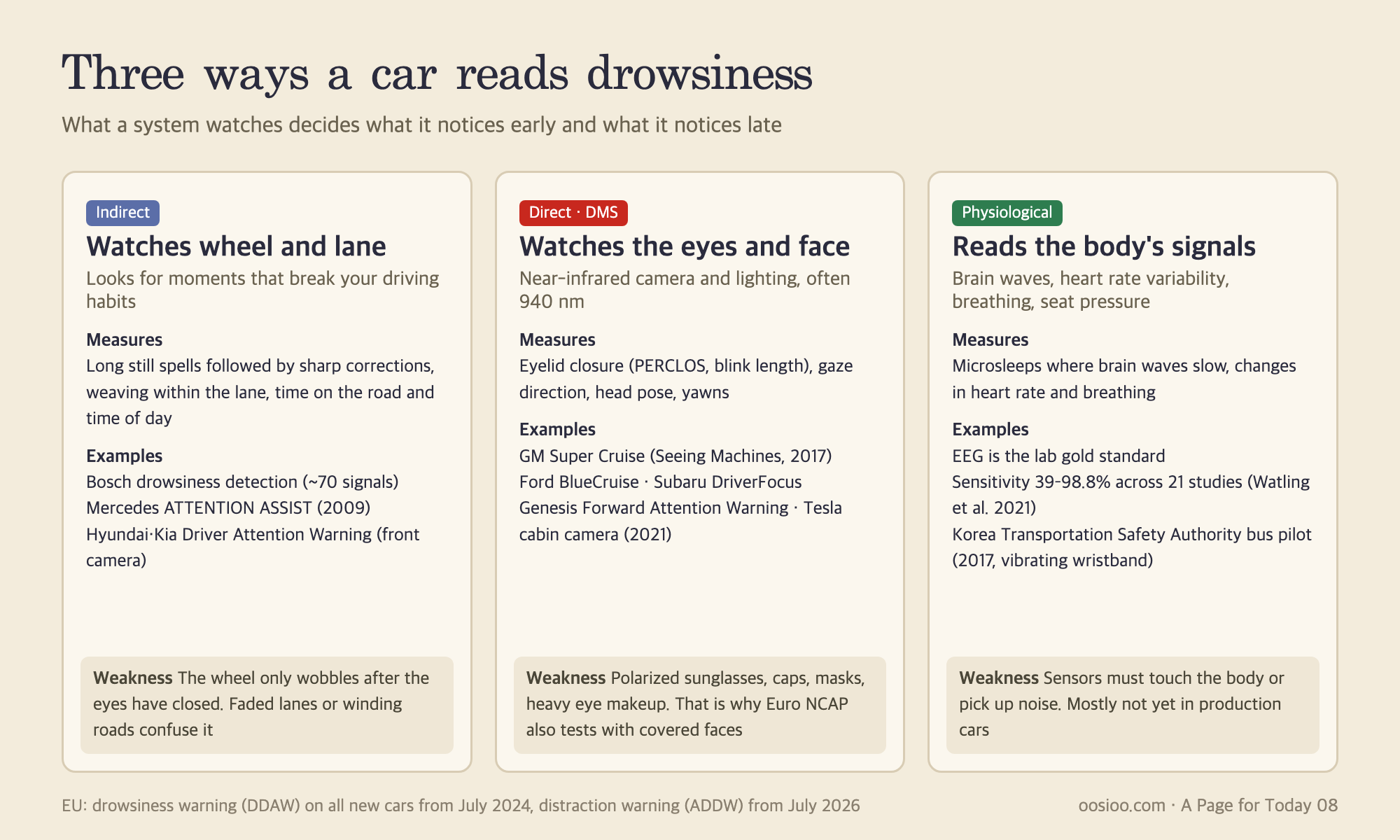Select heading Watches the eyes and face
This screenshot has width=1400, height=840.
click(684, 246)
